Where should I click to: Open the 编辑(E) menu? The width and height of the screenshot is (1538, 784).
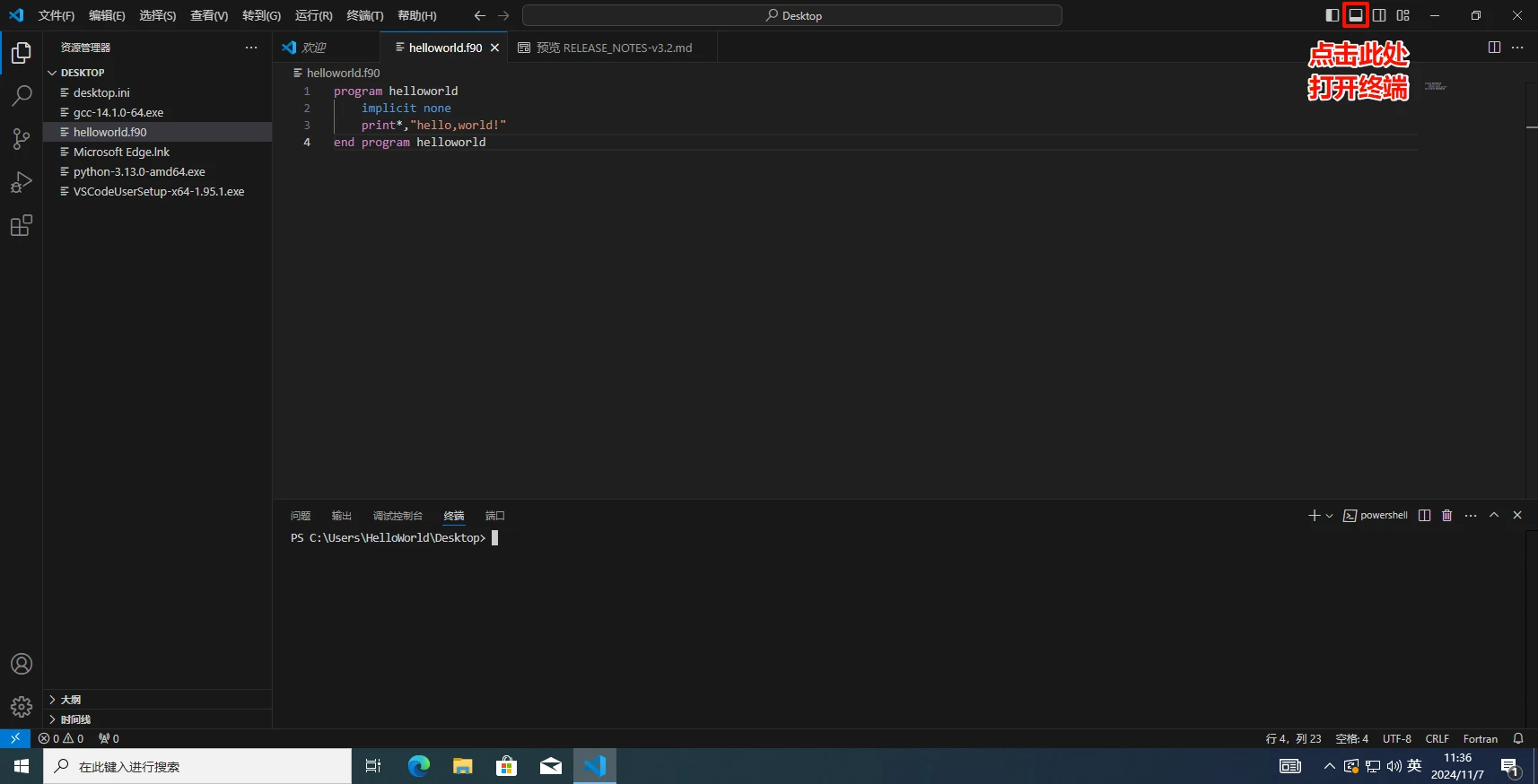(107, 15)
